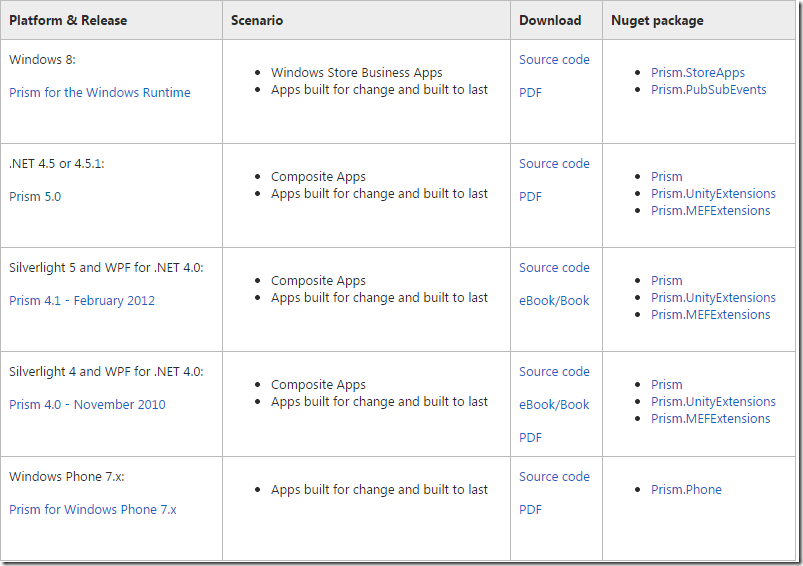
Task: Click the Platform & Release column header
Action: point(68,20)
